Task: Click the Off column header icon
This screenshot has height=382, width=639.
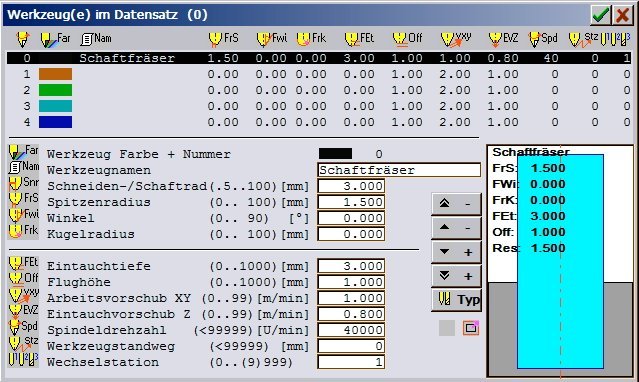Action: click(x=407, y=39)
